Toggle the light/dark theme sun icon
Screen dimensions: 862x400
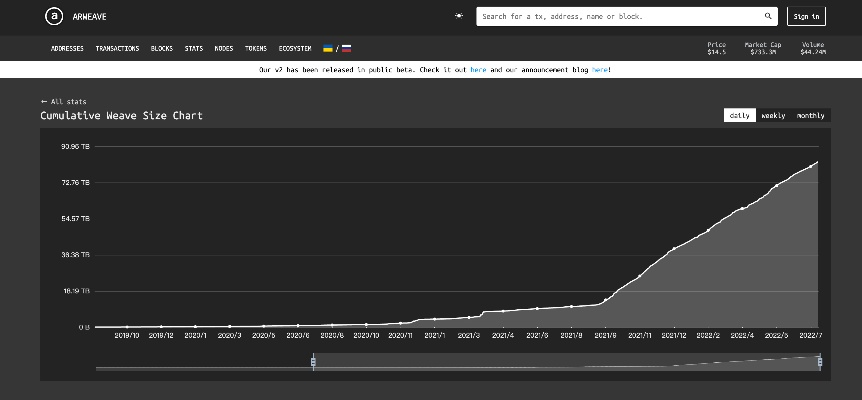458,16
